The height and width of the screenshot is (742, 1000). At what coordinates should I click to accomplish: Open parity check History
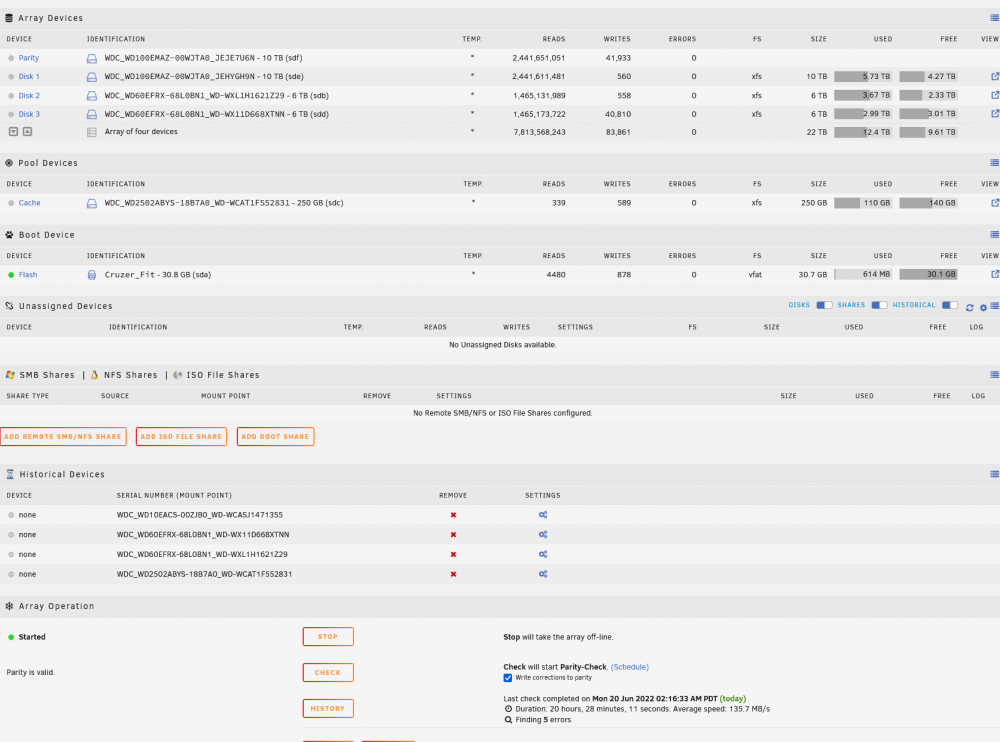tap(328, 709)
